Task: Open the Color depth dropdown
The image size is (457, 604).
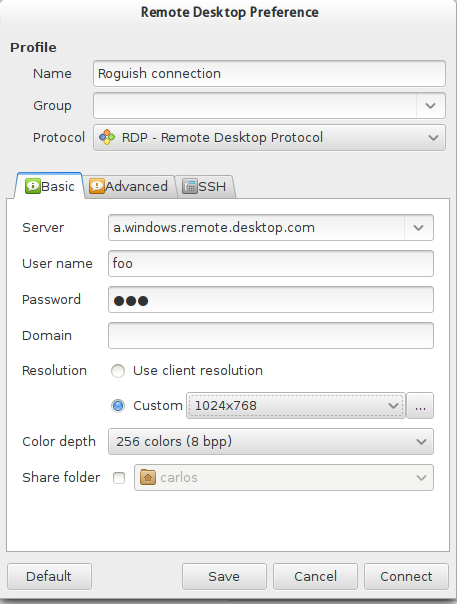Action: [x=271, y=441]
